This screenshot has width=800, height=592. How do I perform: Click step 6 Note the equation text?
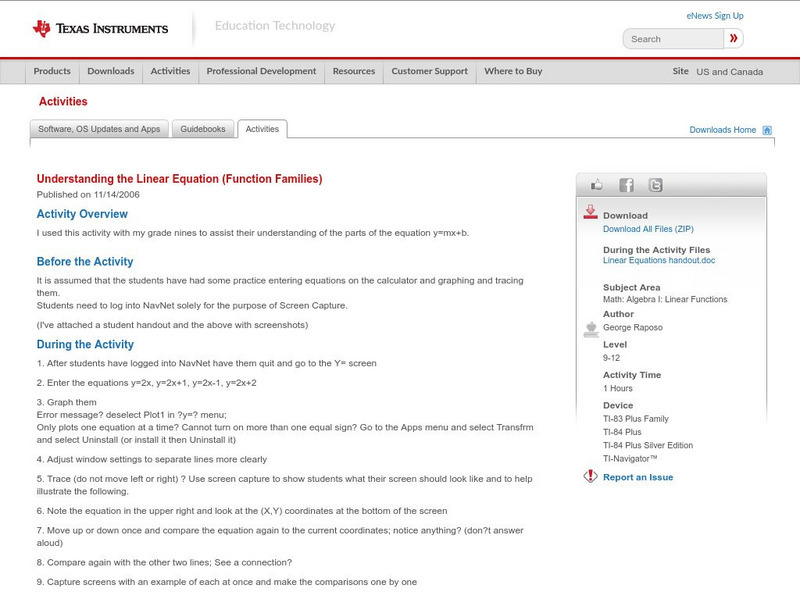(242, 511)
